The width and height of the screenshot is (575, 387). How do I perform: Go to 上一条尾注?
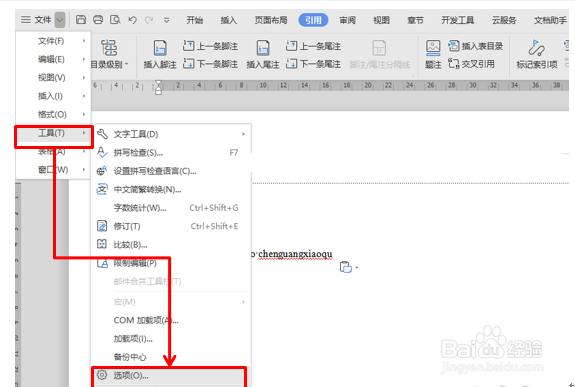click(x=314, y=46)
